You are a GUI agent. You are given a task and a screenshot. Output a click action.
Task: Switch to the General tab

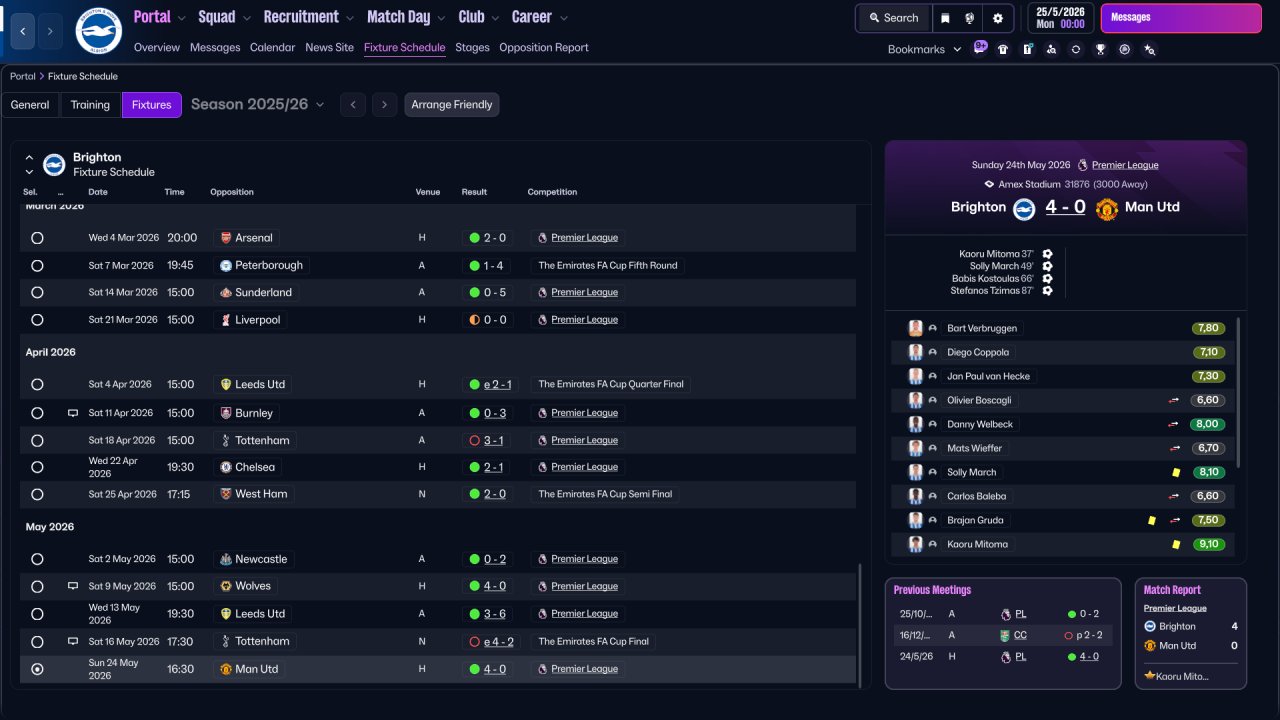pos(30,105)
